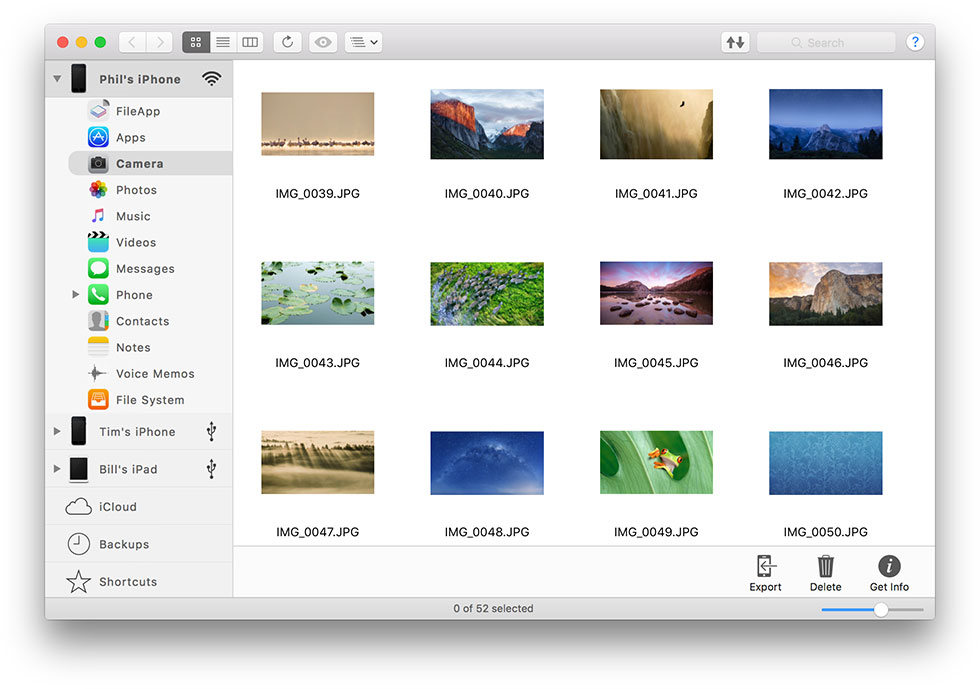This screenshot has height=689, width=980.
Task: Click the refresh icon in the toolbar
Action: pyautogui.click(x=288, y=42)
